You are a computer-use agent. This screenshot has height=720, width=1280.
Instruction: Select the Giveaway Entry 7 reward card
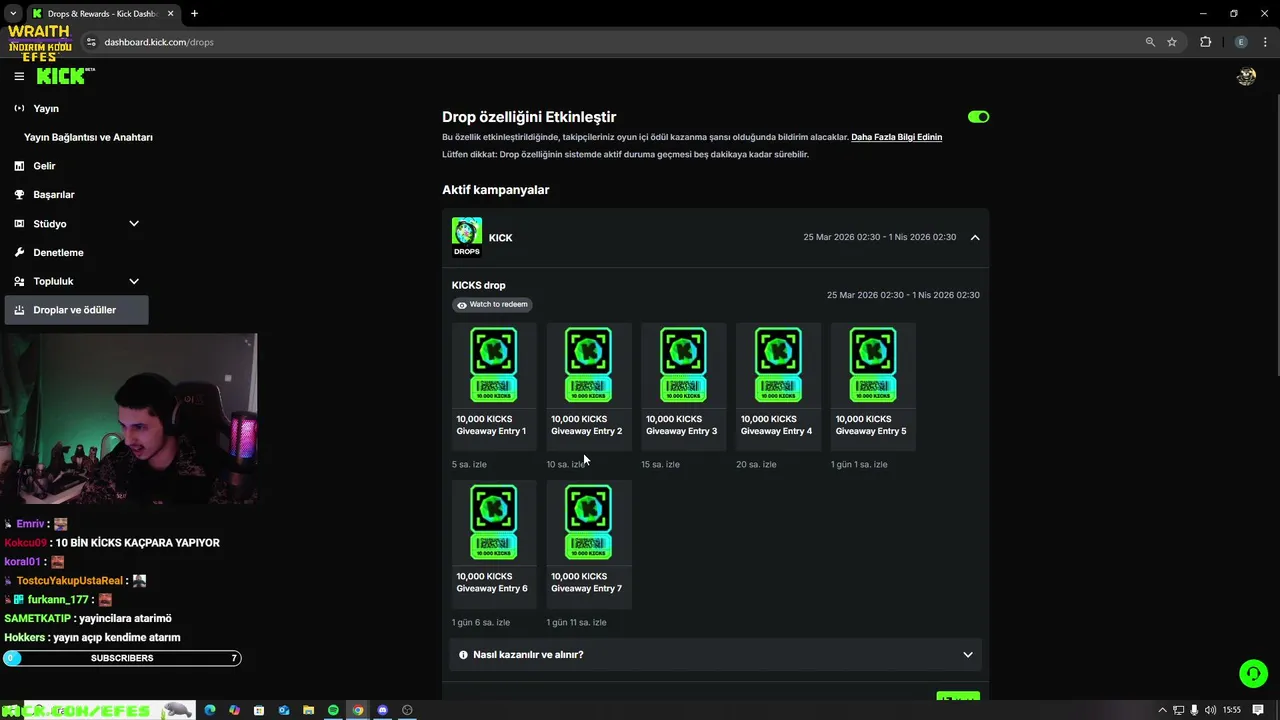[589, 543]
